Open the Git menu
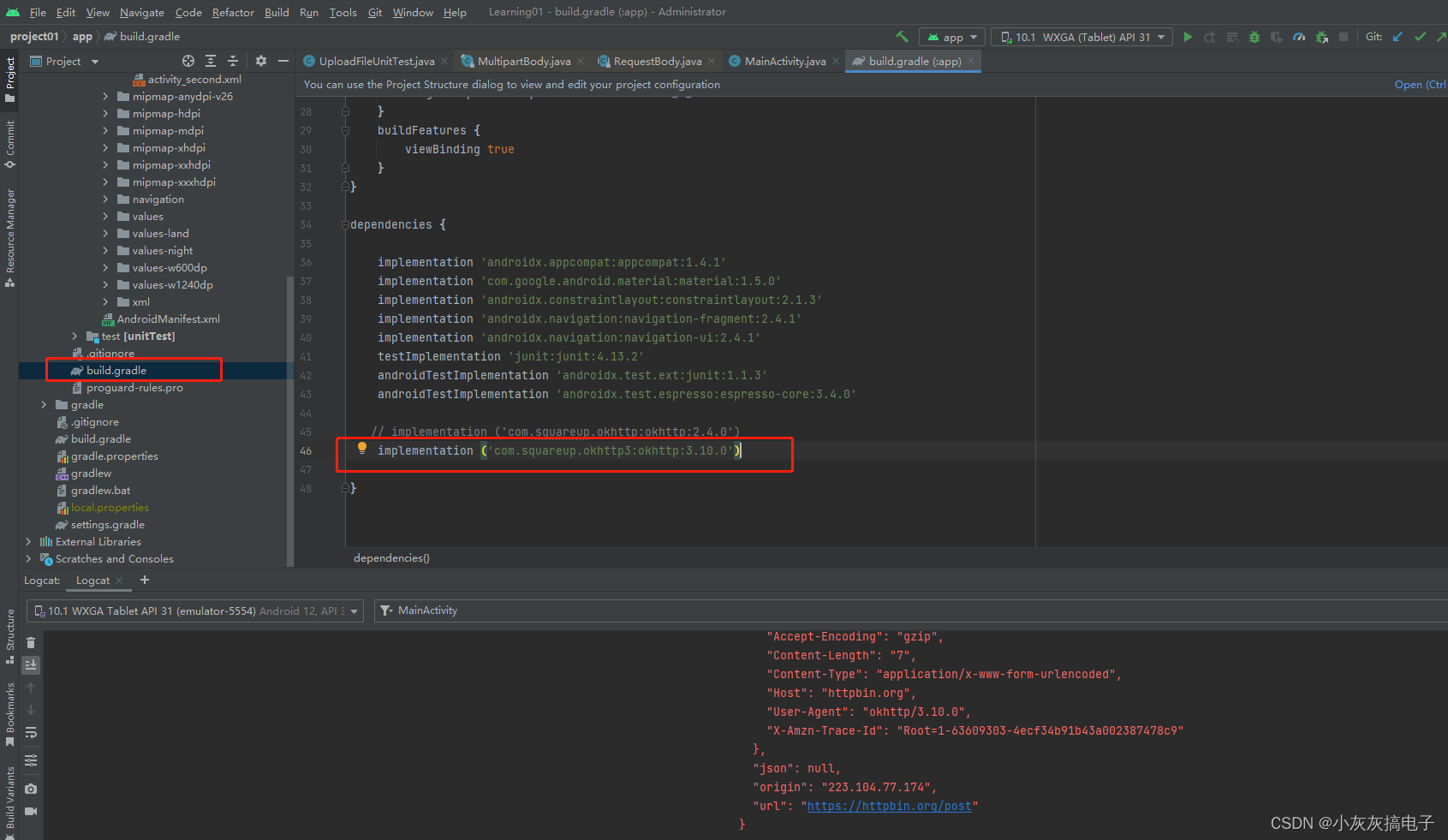Viewport: 1448px width, 840px height. point(375,12)
